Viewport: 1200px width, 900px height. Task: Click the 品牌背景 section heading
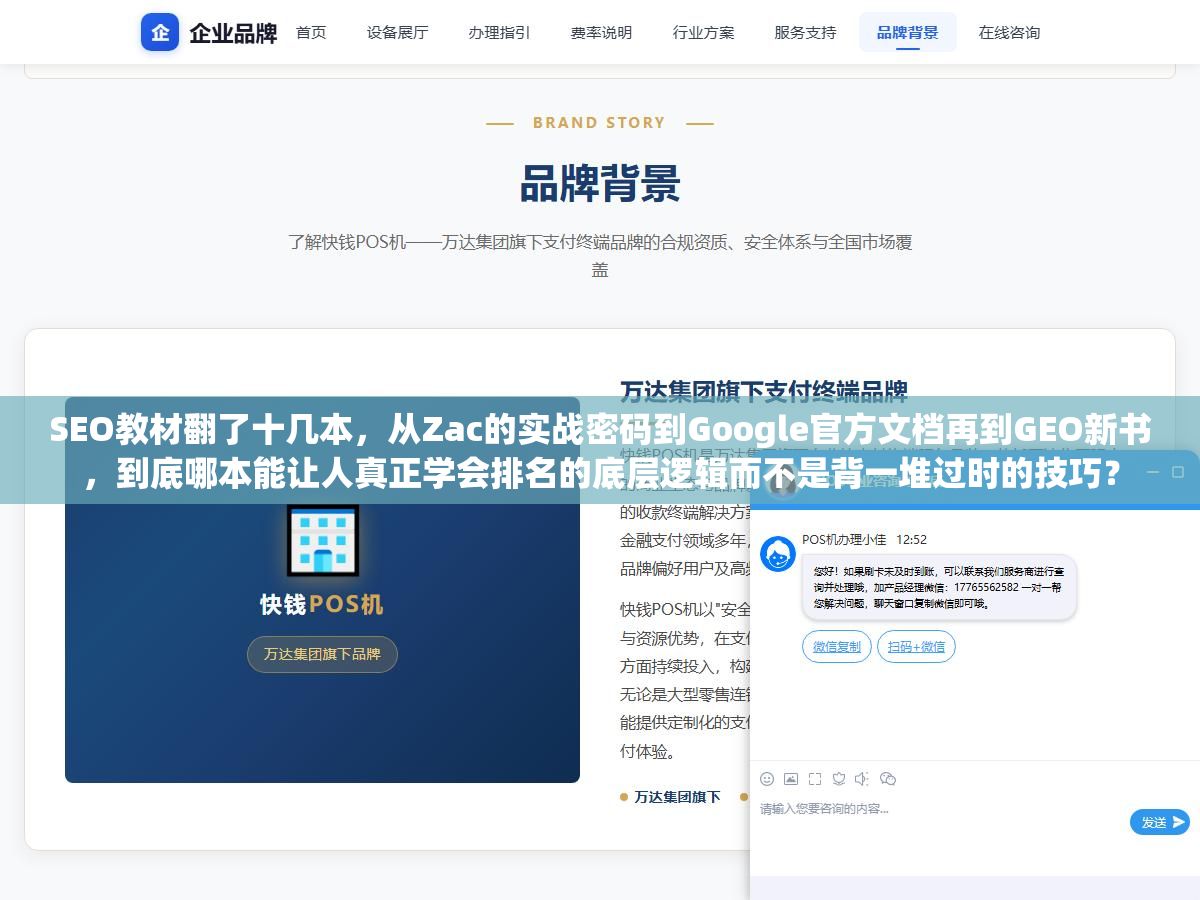pyautogui.click(x=600, y=184)
